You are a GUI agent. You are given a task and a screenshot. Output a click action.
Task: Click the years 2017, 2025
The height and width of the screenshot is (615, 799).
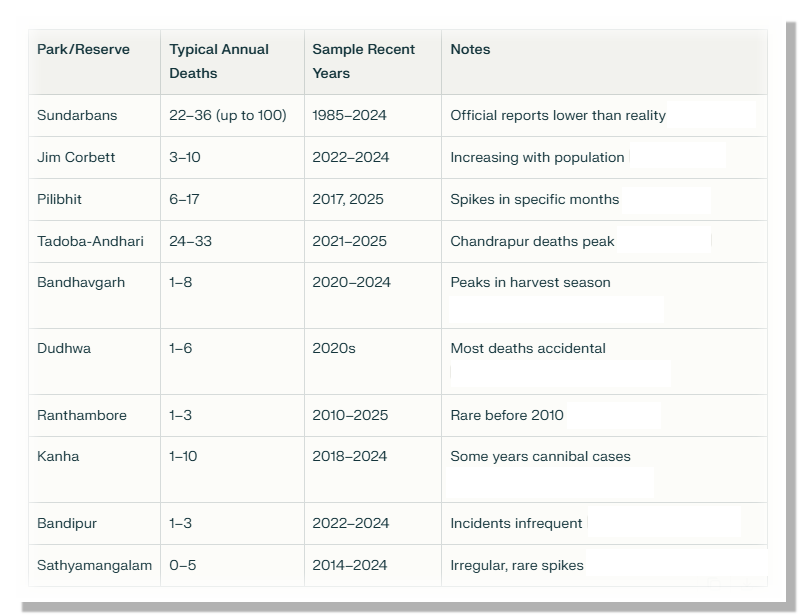(348, 199)
